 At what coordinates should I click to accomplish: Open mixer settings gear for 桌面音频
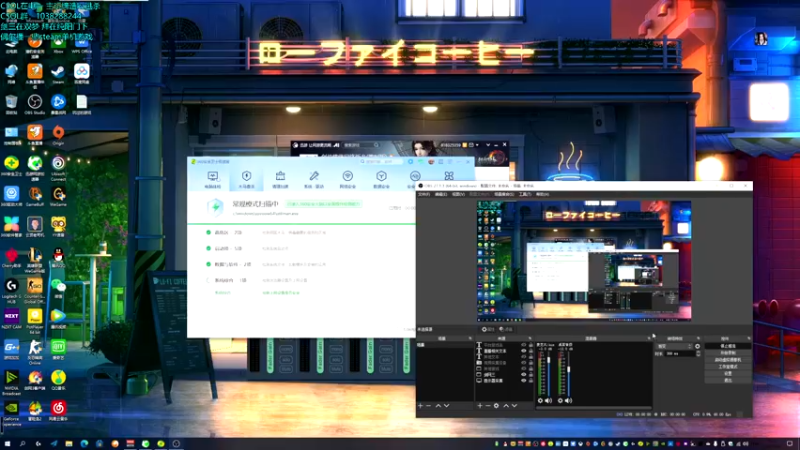tap(560, 401)
